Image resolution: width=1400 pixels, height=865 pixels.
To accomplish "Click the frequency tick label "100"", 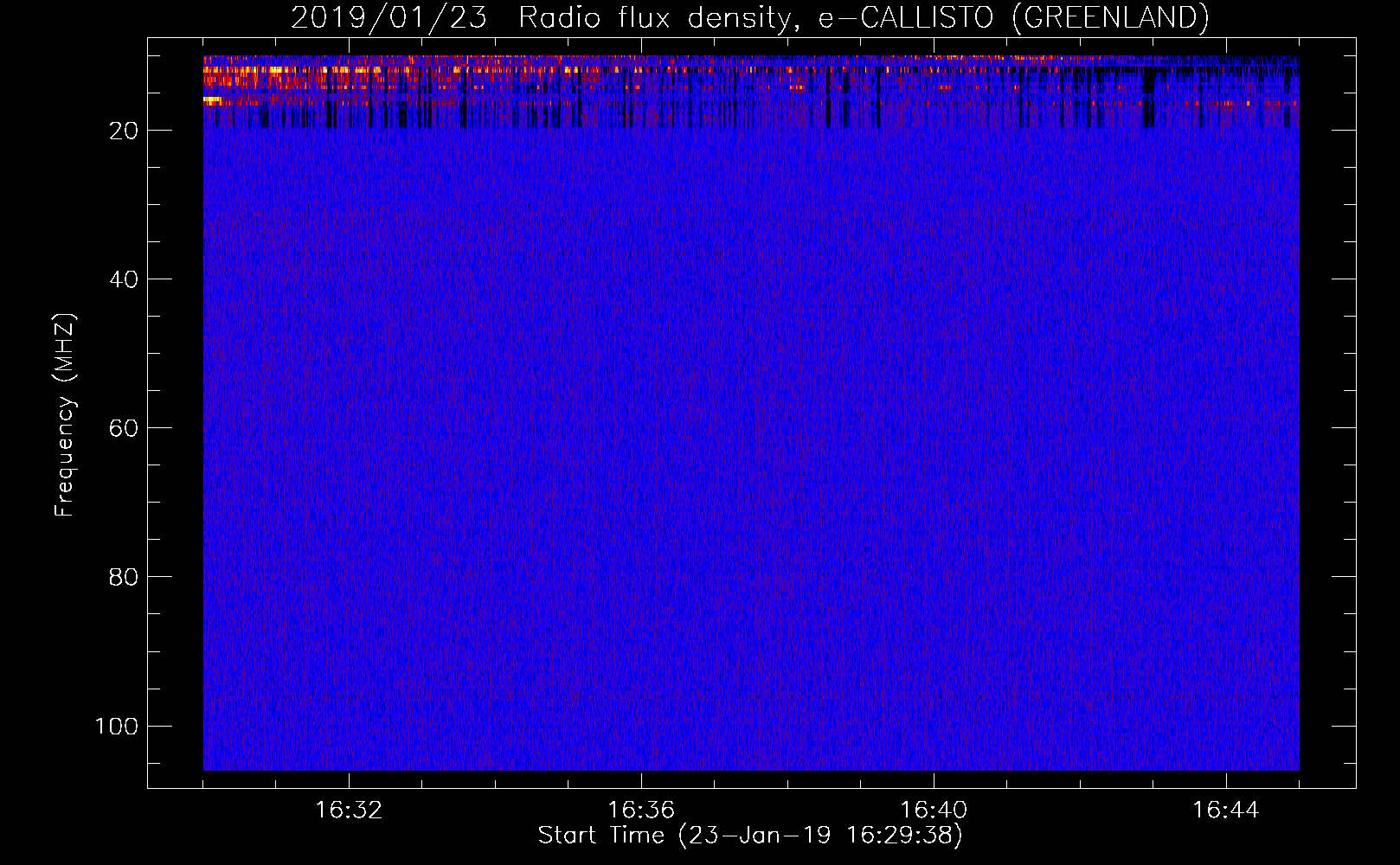I will point(117,726).
